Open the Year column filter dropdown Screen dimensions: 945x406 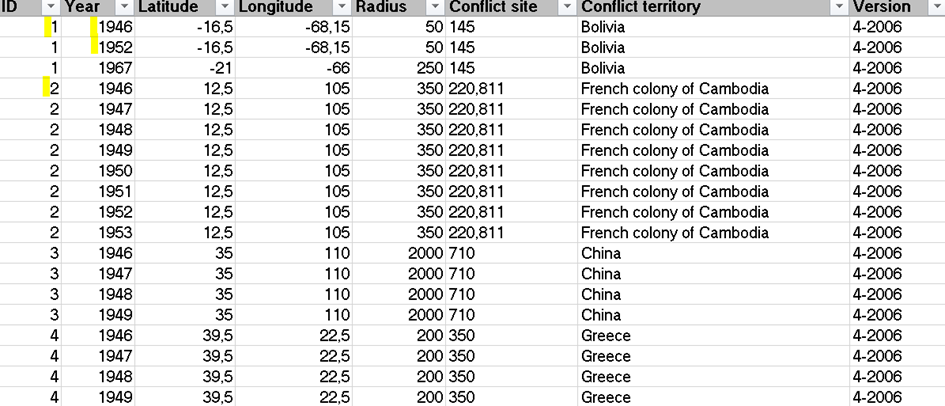point(125,8)
